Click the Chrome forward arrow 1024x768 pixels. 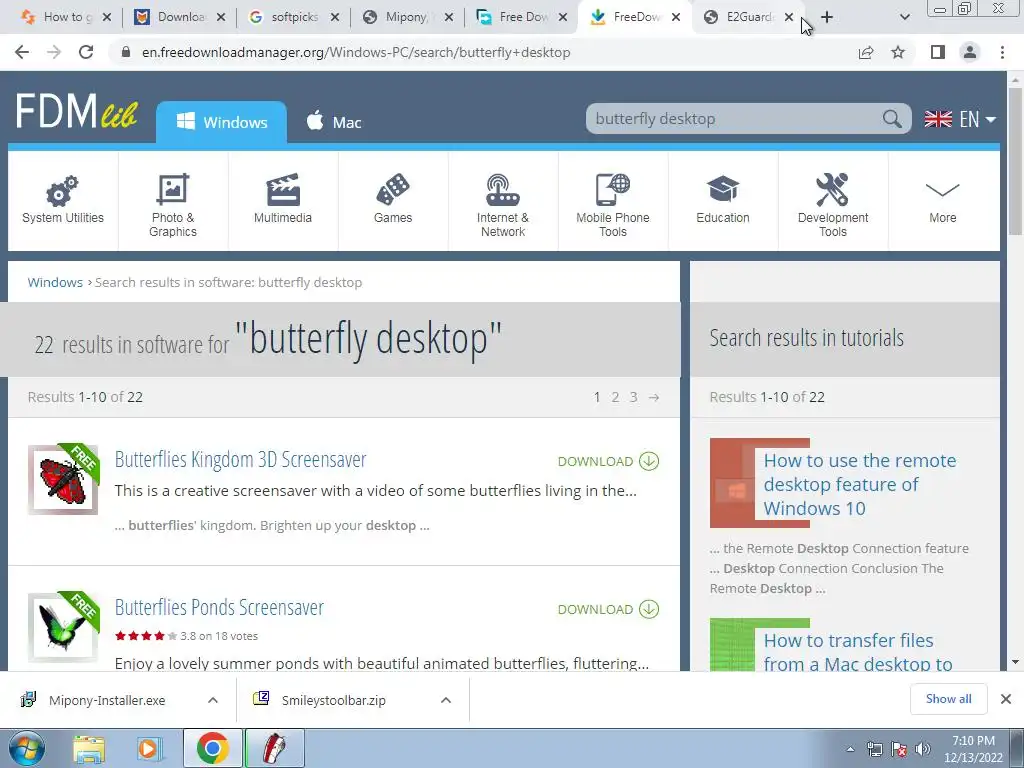pos(54,52)
